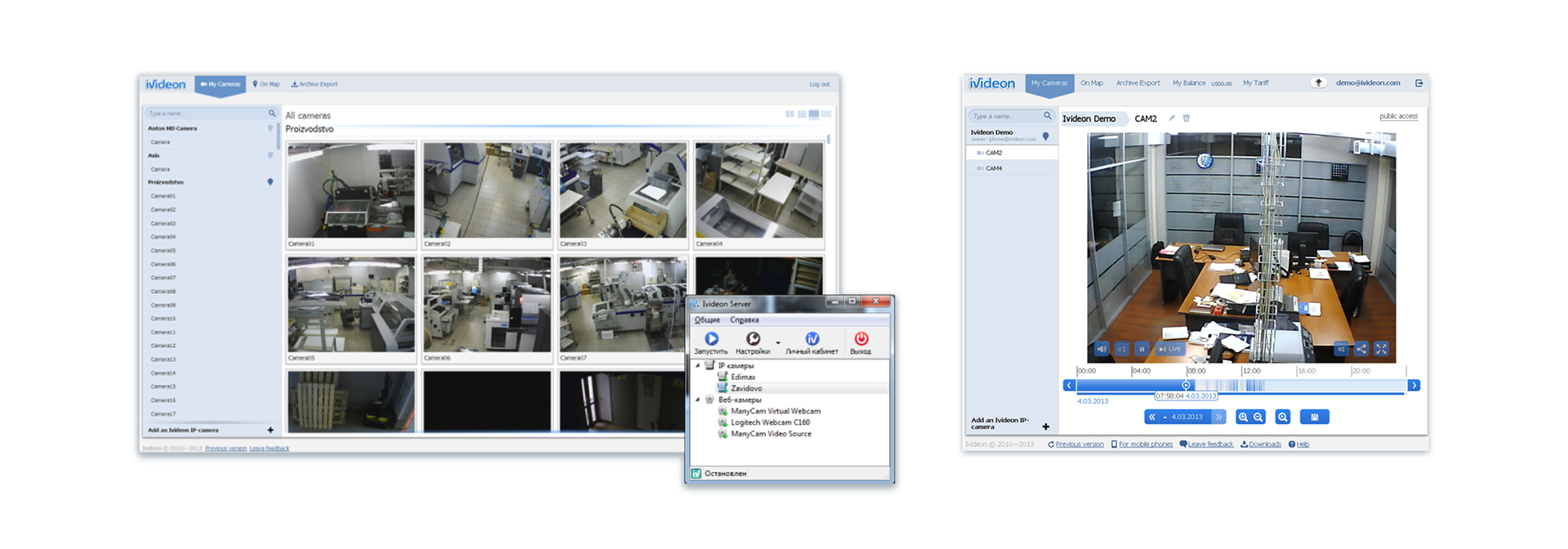The width and height of the screenshot is (1568, 549).
Task: Click the Запустить play icon in Ivideon Server
Action: tap(711, 338)
